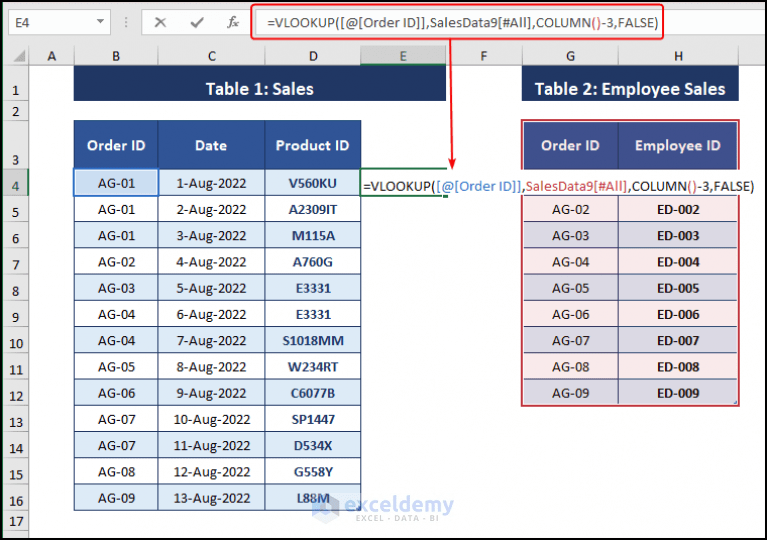The height and width of the screenshot is (540, 767).
Task: Click the employee cell 'ED-005'
Action: (x=678, y=288)
